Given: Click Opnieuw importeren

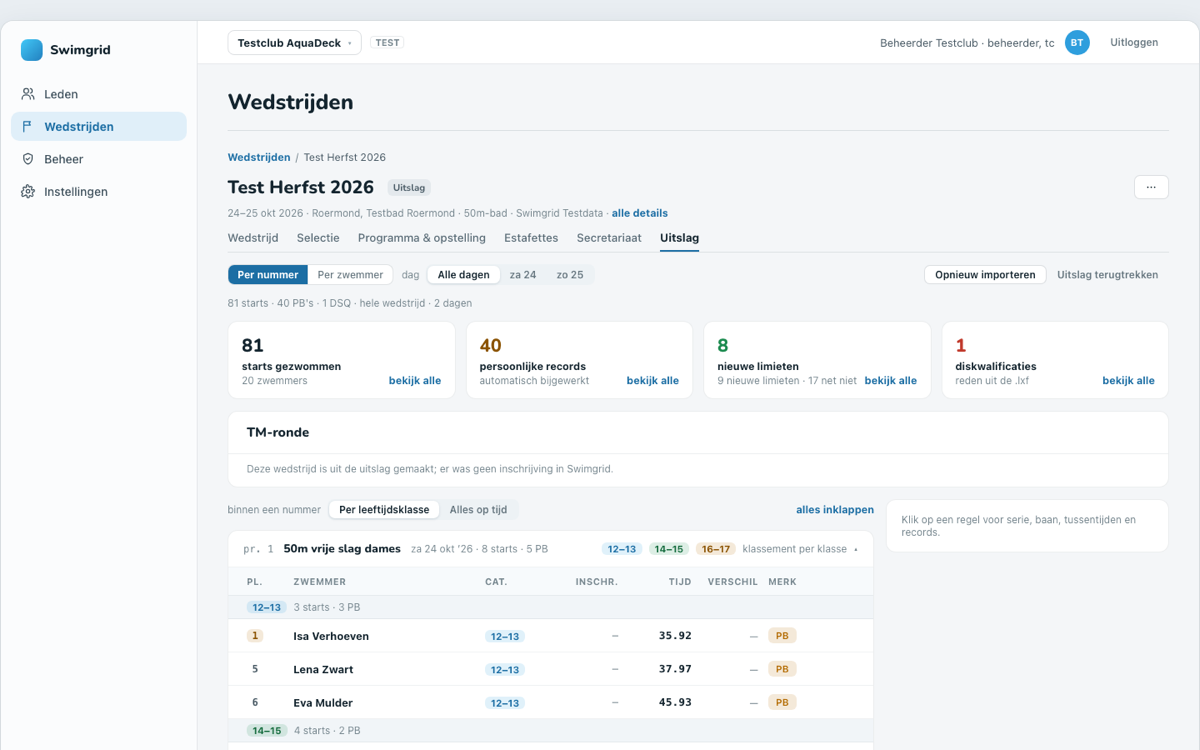Looking at the screenshot, I should pos(985,275).
